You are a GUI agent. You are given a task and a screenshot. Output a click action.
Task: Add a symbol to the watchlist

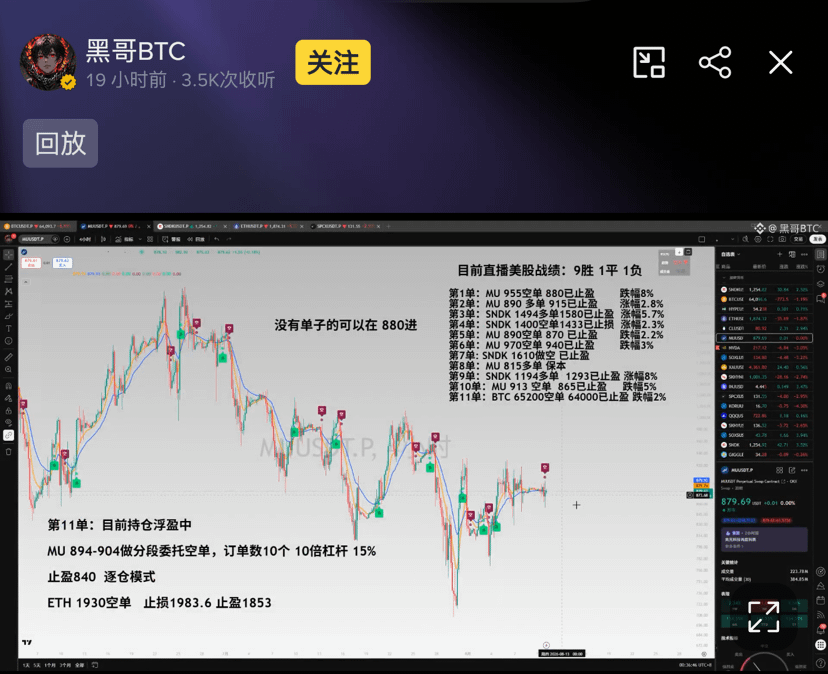pos(779,254)
